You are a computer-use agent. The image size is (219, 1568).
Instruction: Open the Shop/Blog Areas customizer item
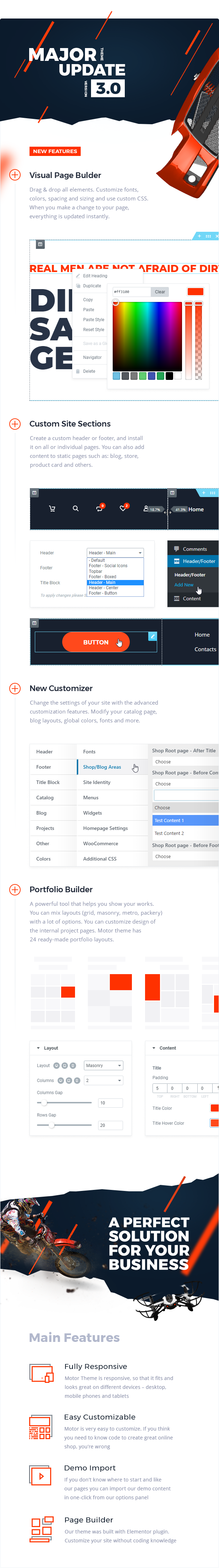(x=102, y=767)
